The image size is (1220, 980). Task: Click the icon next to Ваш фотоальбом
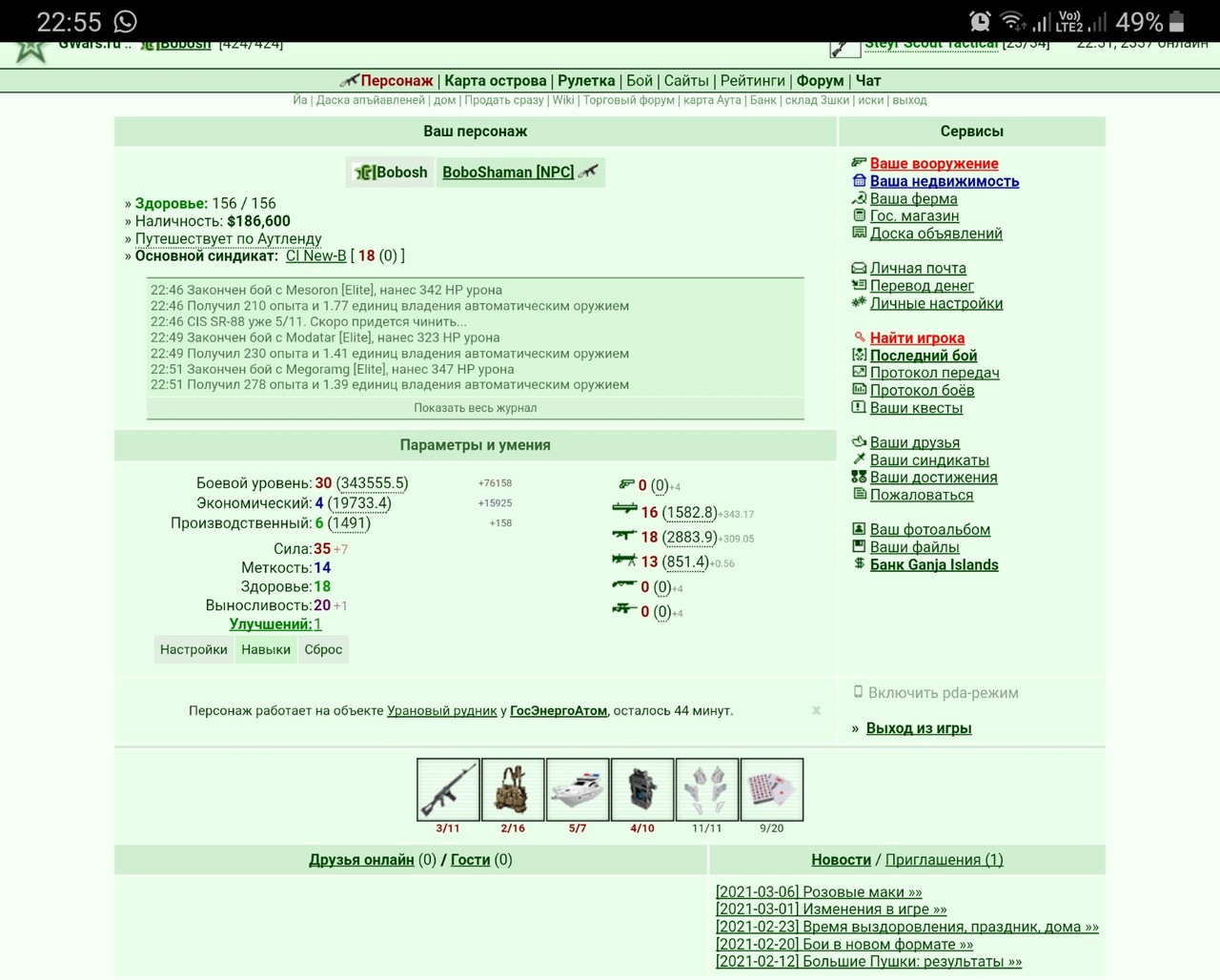coord(859,529)
